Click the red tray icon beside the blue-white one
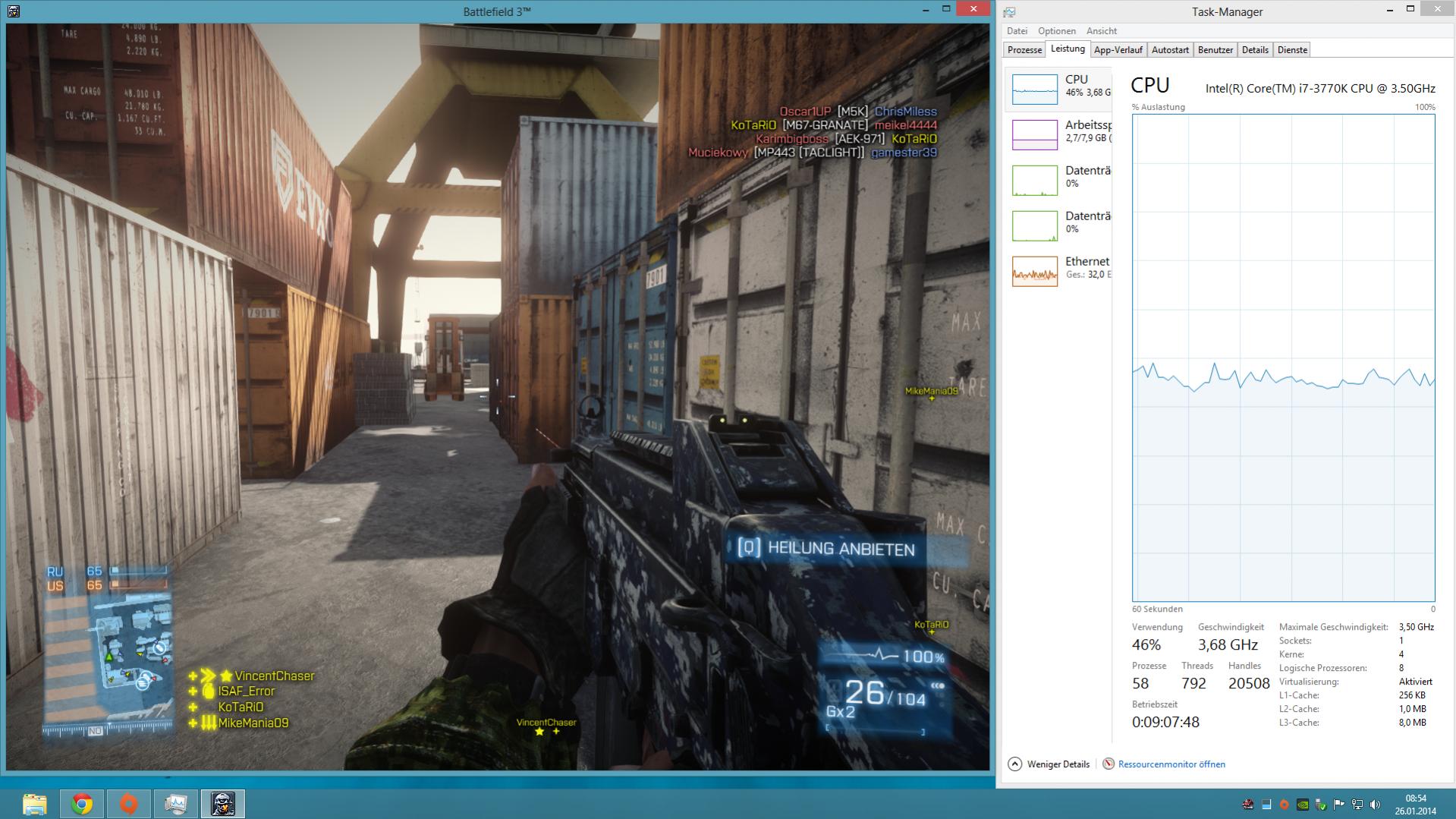This screenshot has height=819, width=1456. 1247,805
